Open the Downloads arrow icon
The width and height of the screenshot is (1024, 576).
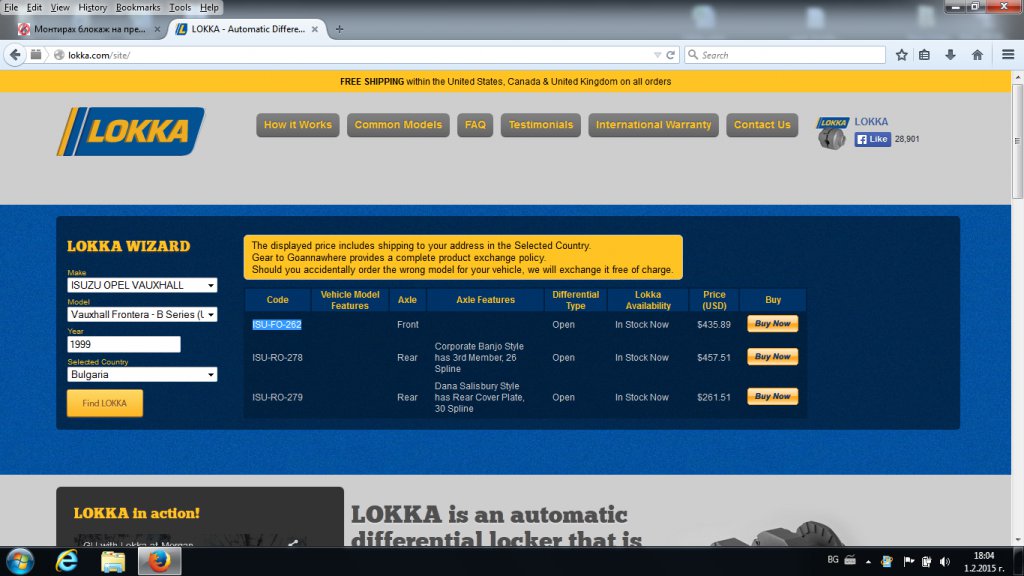click(950, 55)
